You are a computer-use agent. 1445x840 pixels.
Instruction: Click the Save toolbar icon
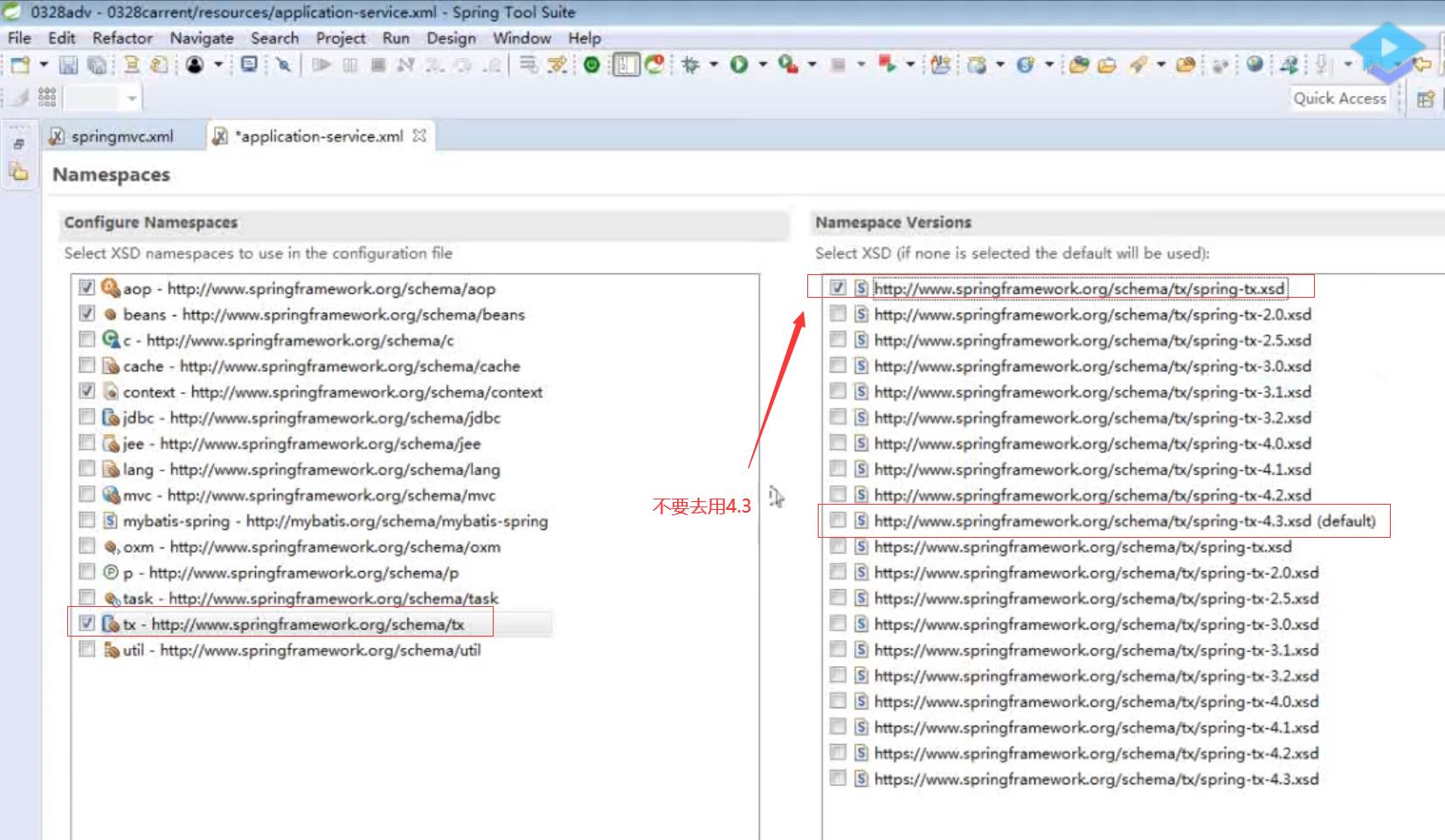[68, 65]
